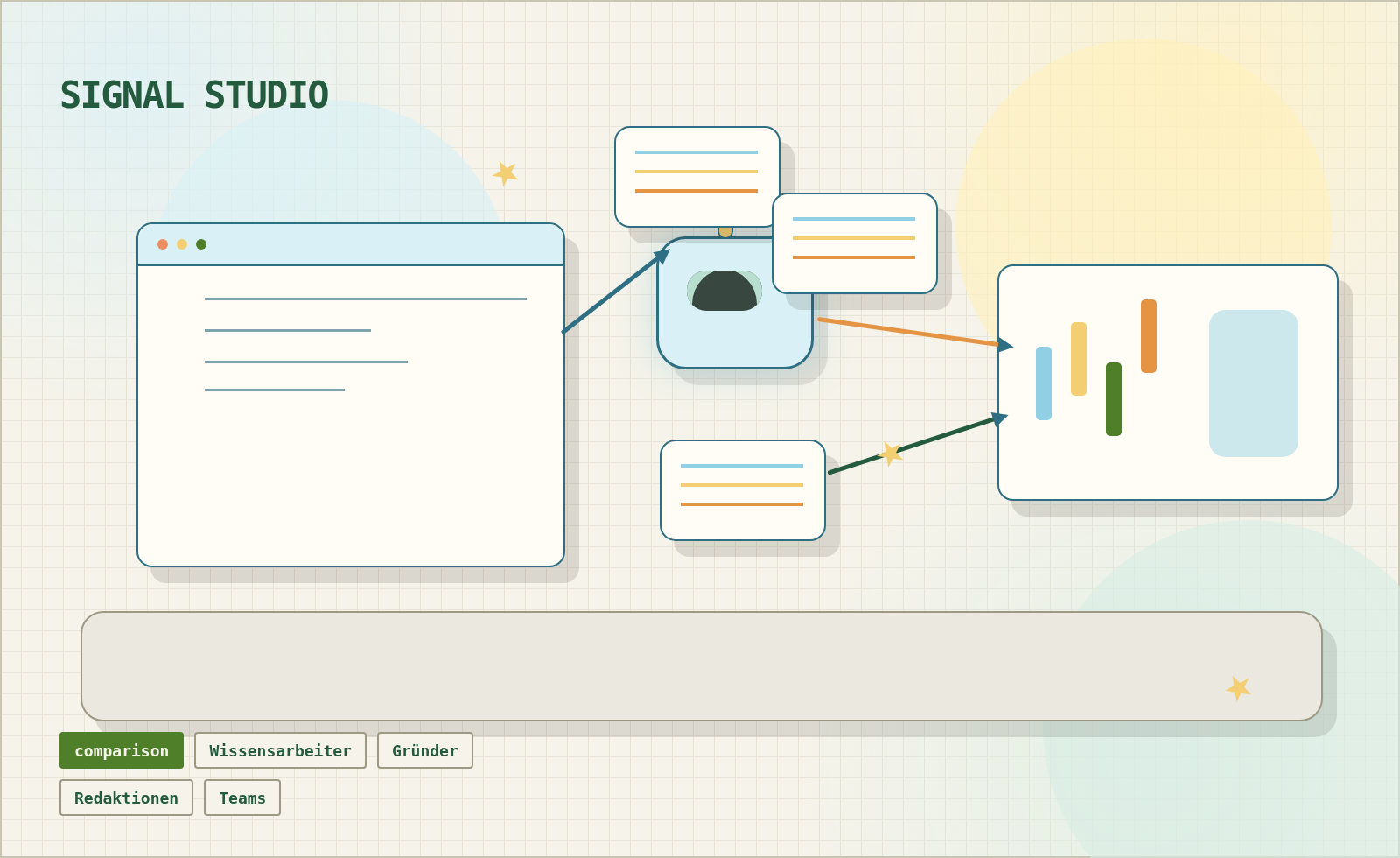This screenshot has height=858, width=1400.
Task: Open the light blue panel in the chart card
Action: (1254, 383)
